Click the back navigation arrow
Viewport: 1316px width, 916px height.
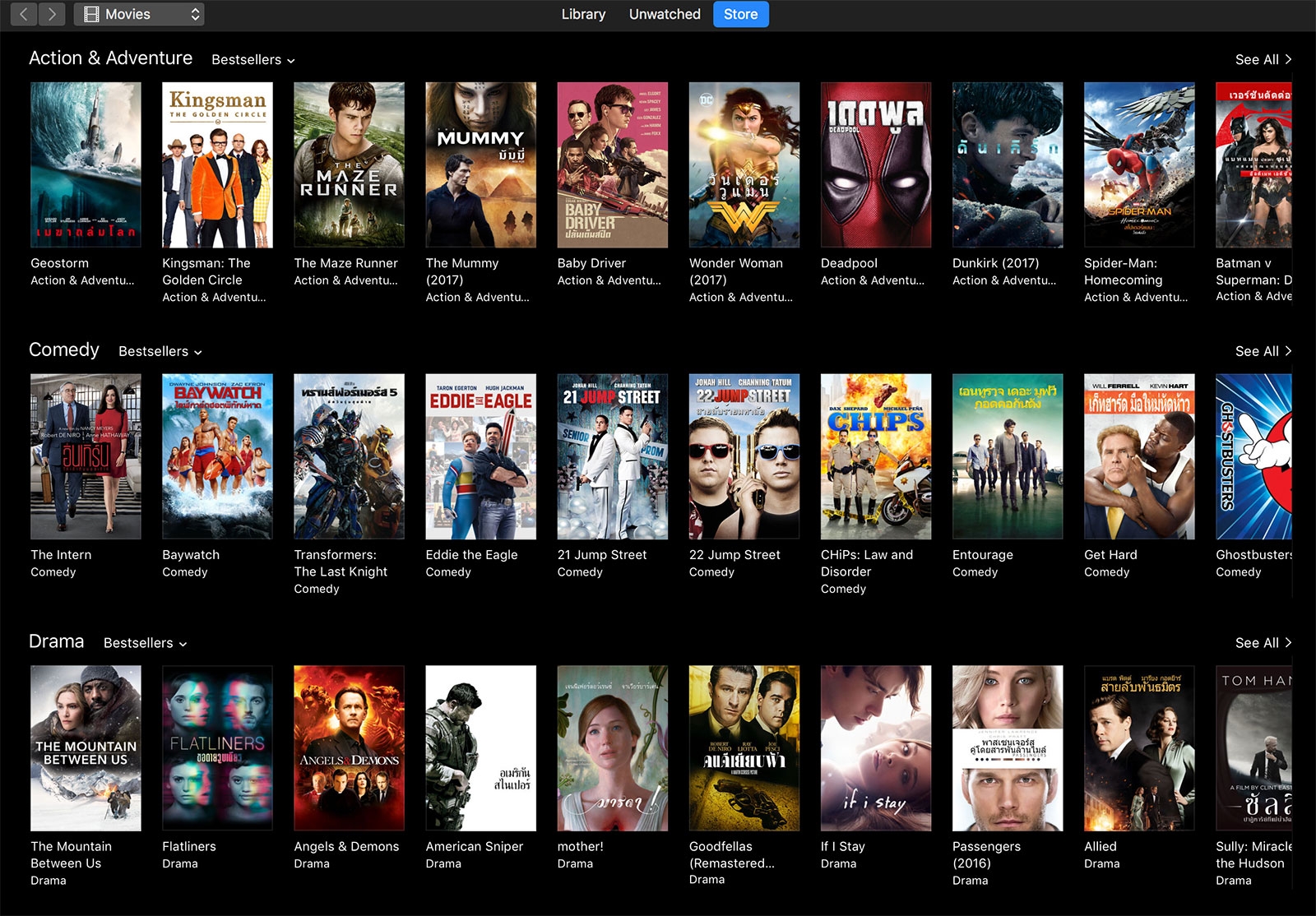[x=22, y=14]
